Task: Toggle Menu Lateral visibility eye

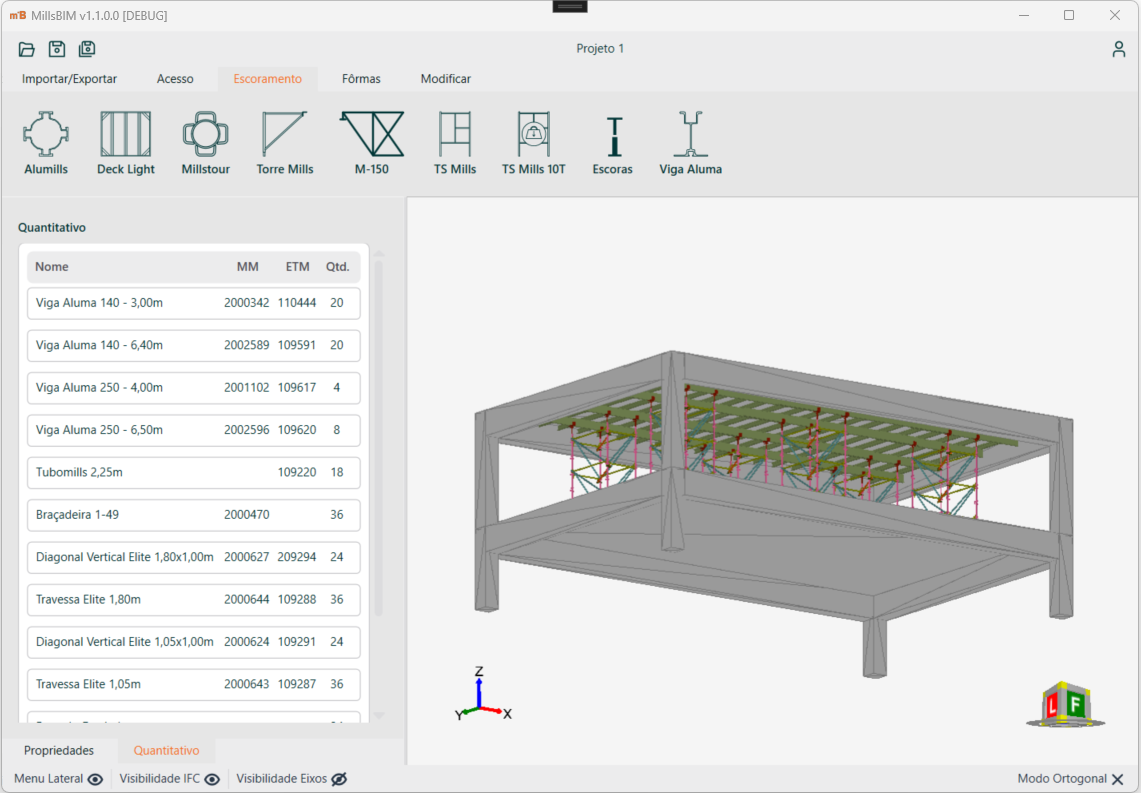Action: pos(96,779)
